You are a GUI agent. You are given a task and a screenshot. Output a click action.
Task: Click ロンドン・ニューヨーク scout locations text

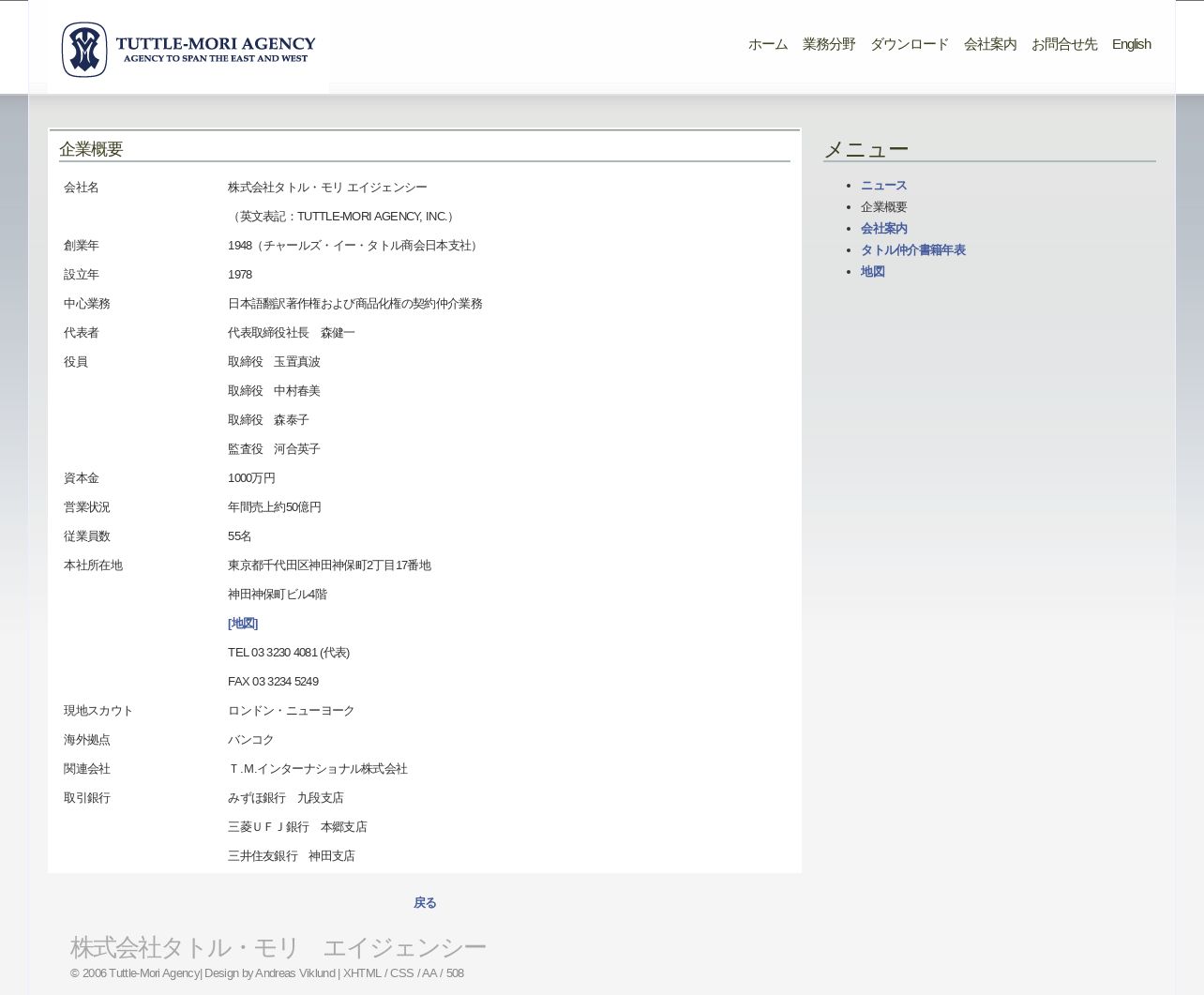[292, 711]
